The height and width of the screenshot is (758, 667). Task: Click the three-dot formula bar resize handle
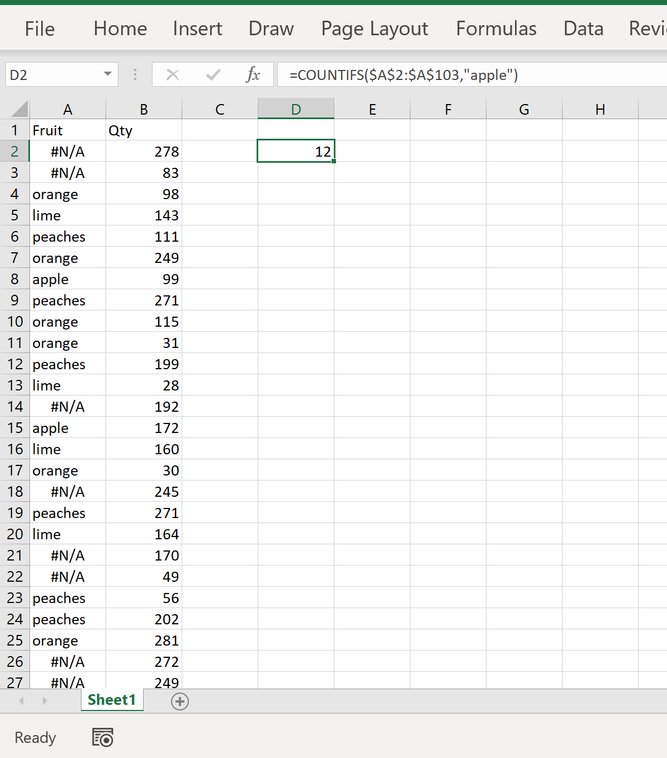point(135,75)
